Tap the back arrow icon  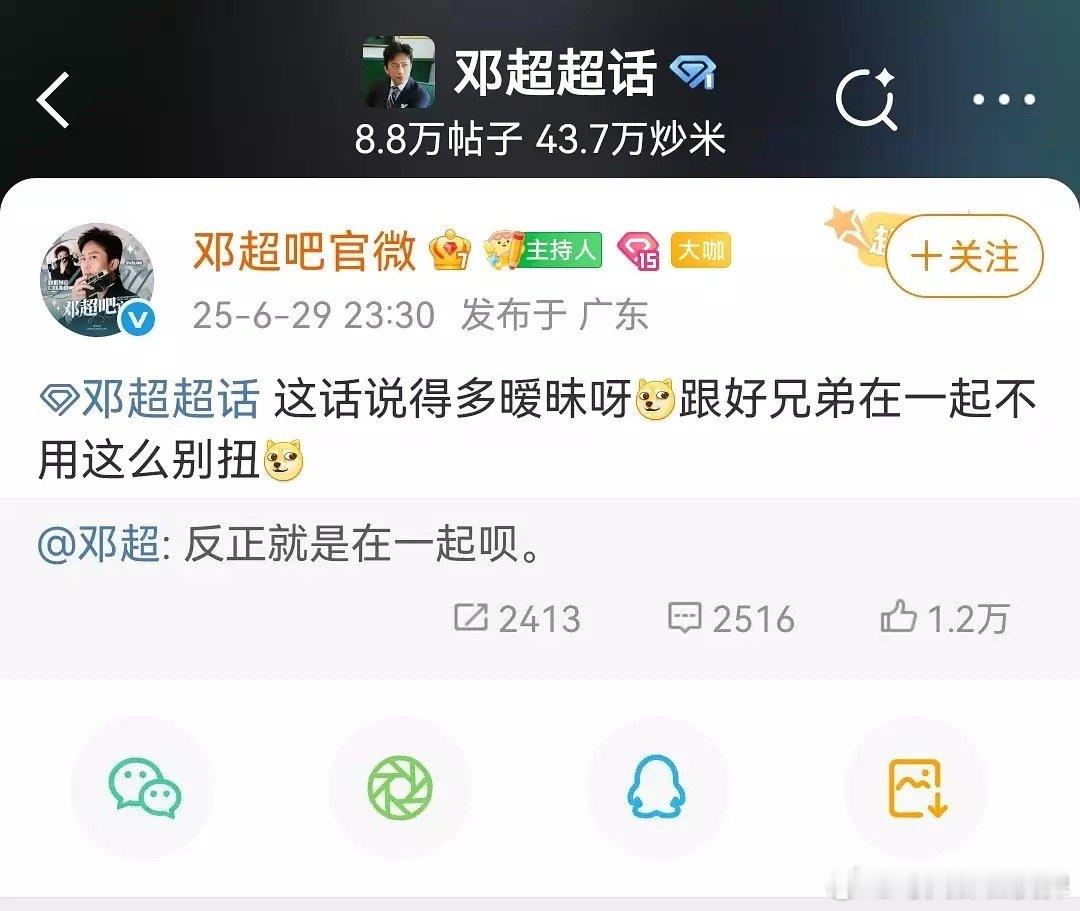(x=53, y=100)
